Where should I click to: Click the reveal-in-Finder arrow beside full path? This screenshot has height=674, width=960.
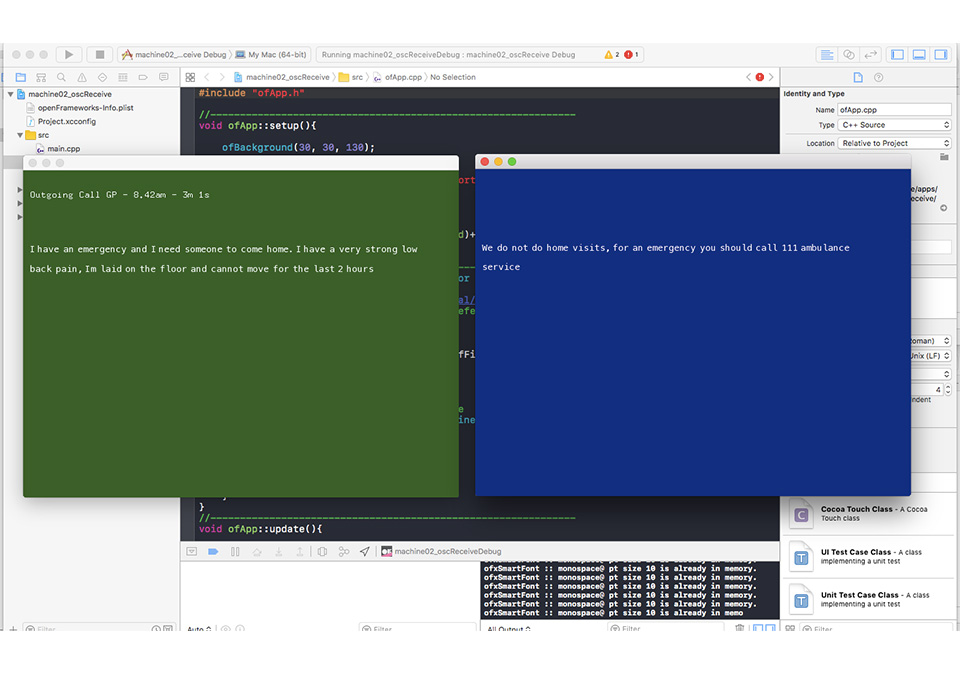tap(943, 208)
